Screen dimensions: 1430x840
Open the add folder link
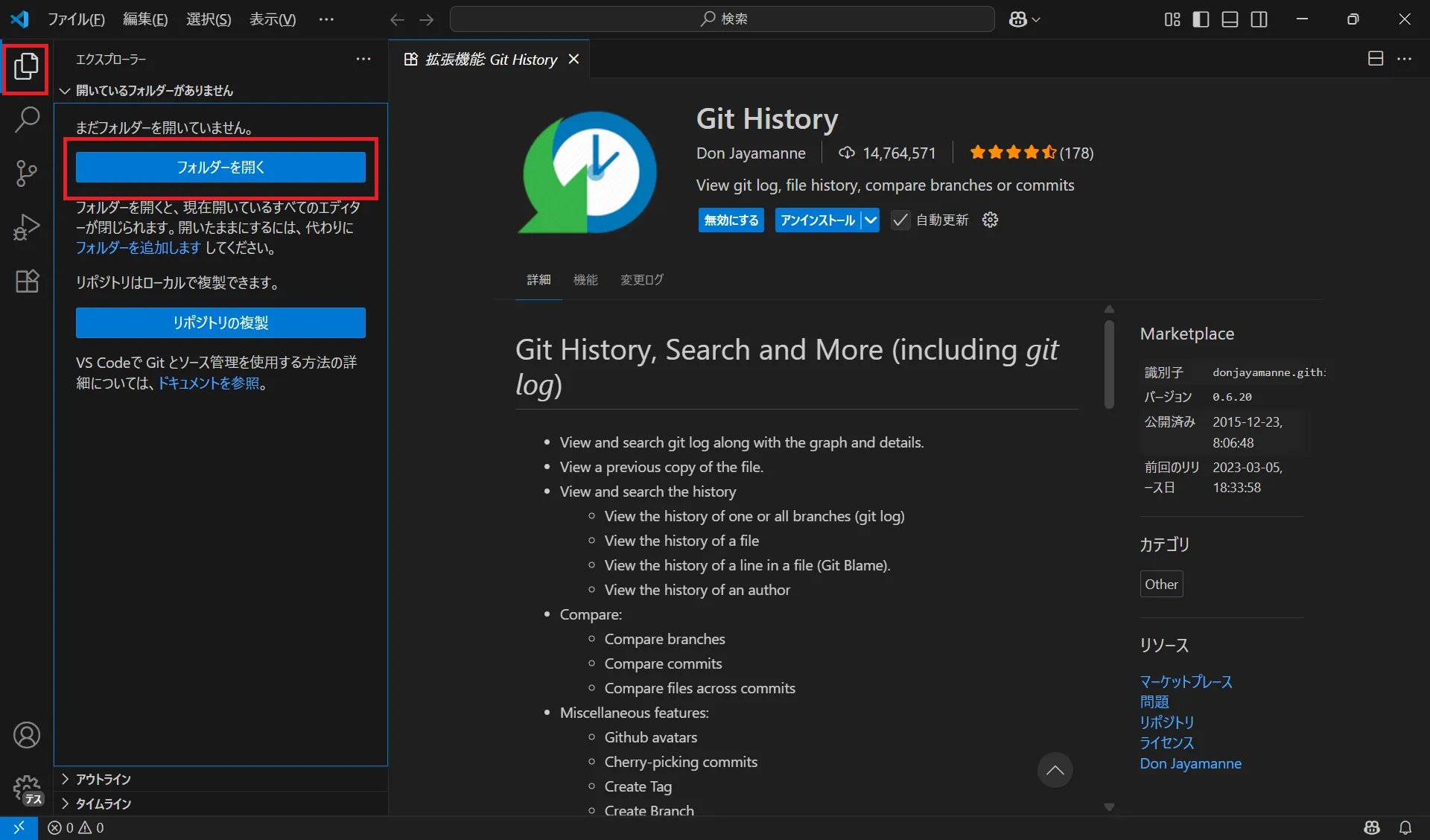click(139, 248)
